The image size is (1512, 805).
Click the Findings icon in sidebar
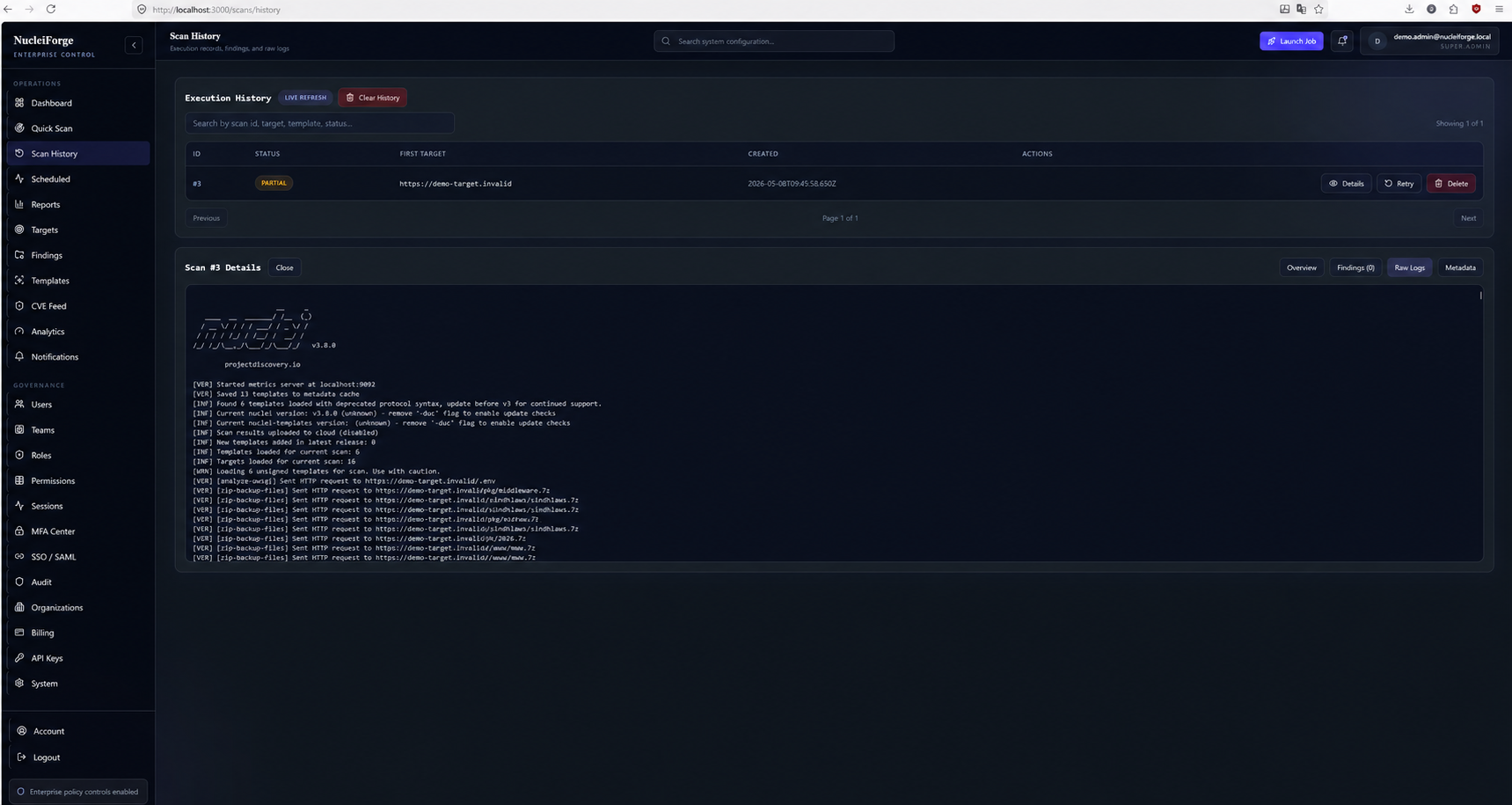coord(19,255)
